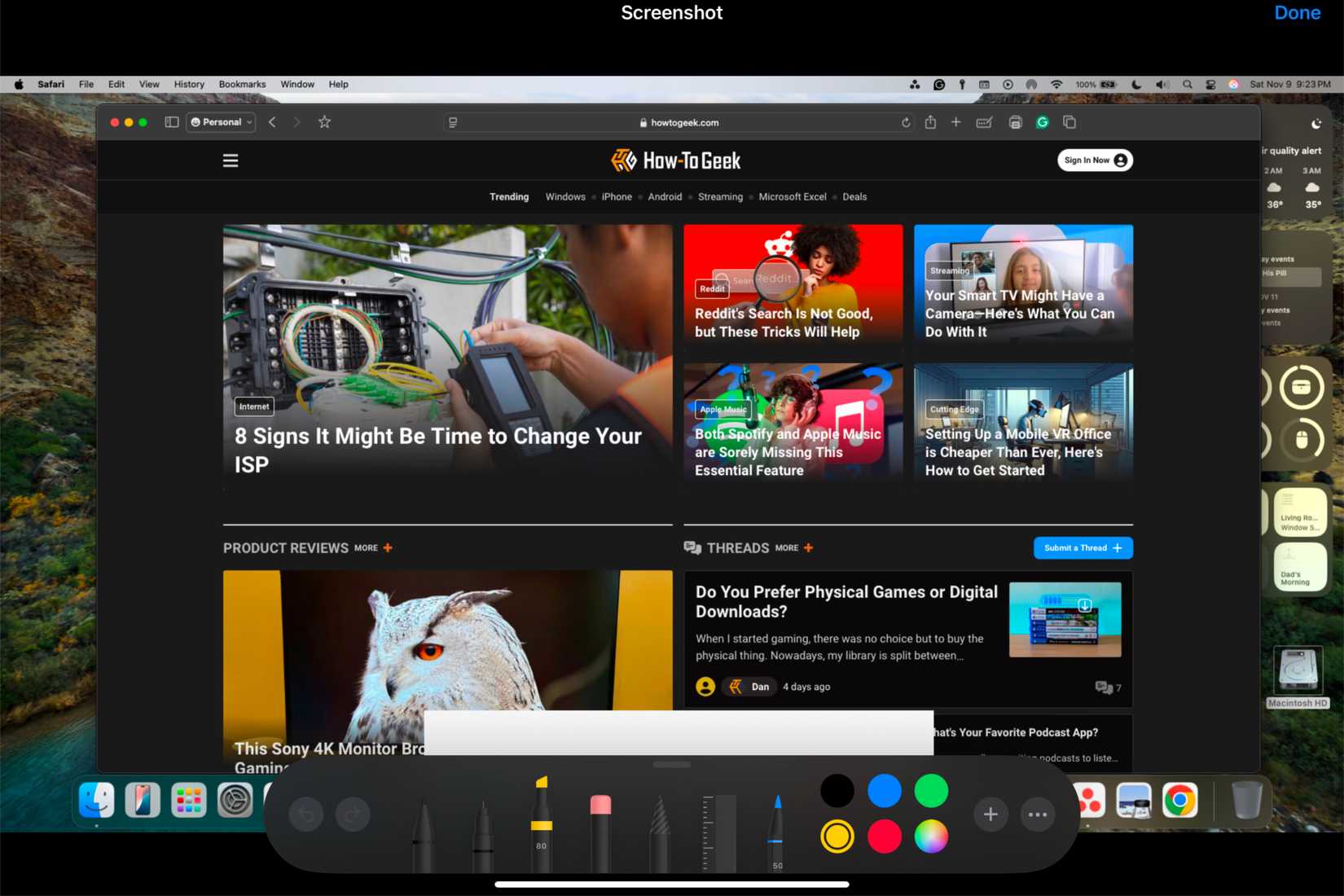Add annotation with the plus button
The image size is (1344, 896).
click(990, 815)
